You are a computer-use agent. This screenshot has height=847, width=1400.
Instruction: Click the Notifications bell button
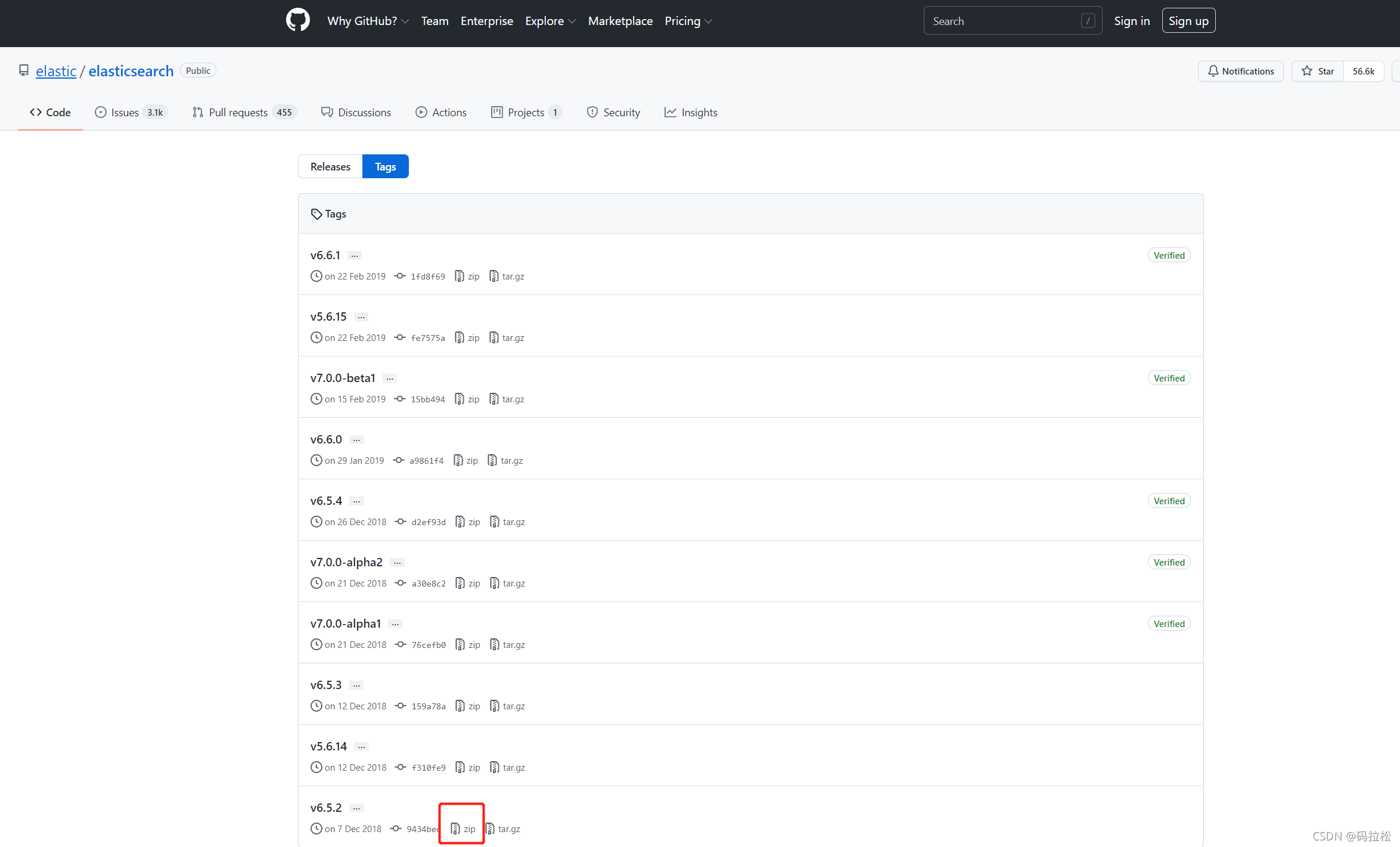tap(1240, 71)
